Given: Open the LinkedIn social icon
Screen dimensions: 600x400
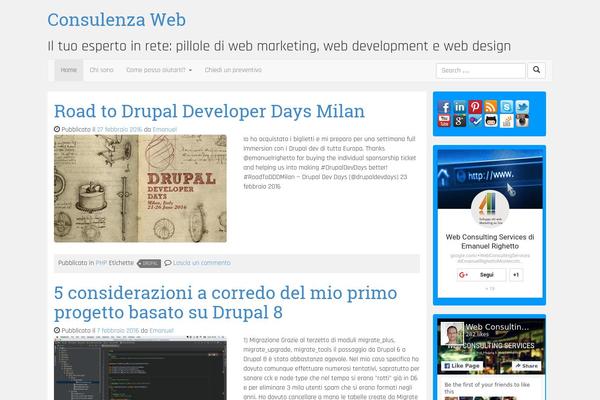Looking at the screenshot, I should (x=460, y=107).
